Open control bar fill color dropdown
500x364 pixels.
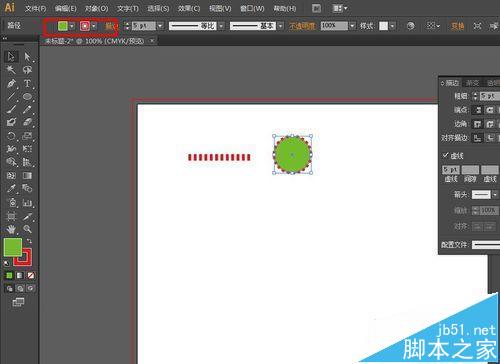click(72, 26)
